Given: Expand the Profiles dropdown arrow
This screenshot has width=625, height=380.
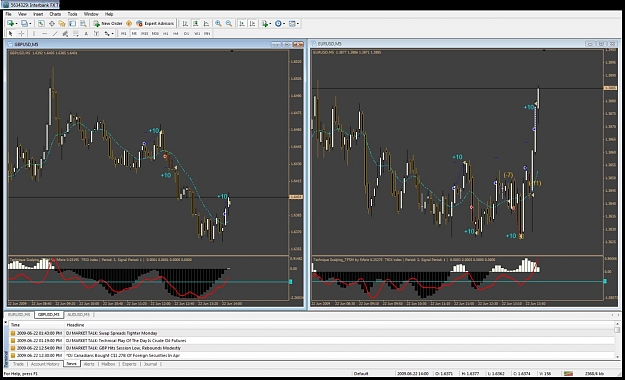Looking at the screenshot, I should click(30, 24).
